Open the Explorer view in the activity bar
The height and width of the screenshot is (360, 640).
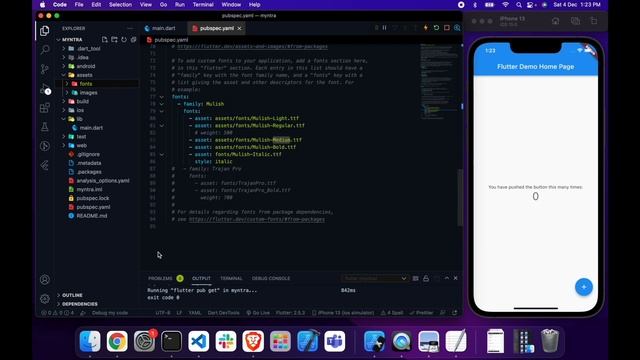pyautogui.click(x=44, y=31)
